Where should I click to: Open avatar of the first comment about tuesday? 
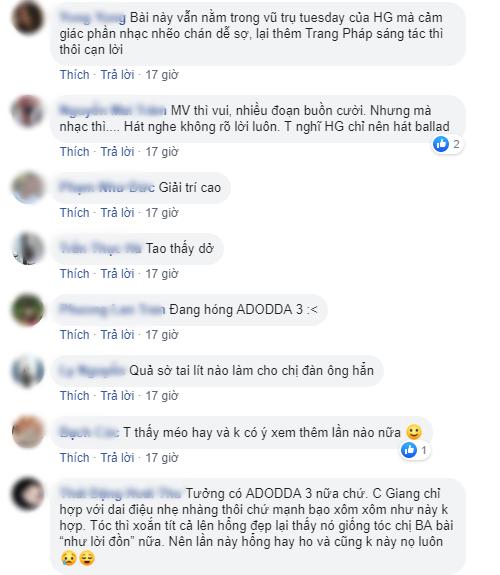[28, 17]
